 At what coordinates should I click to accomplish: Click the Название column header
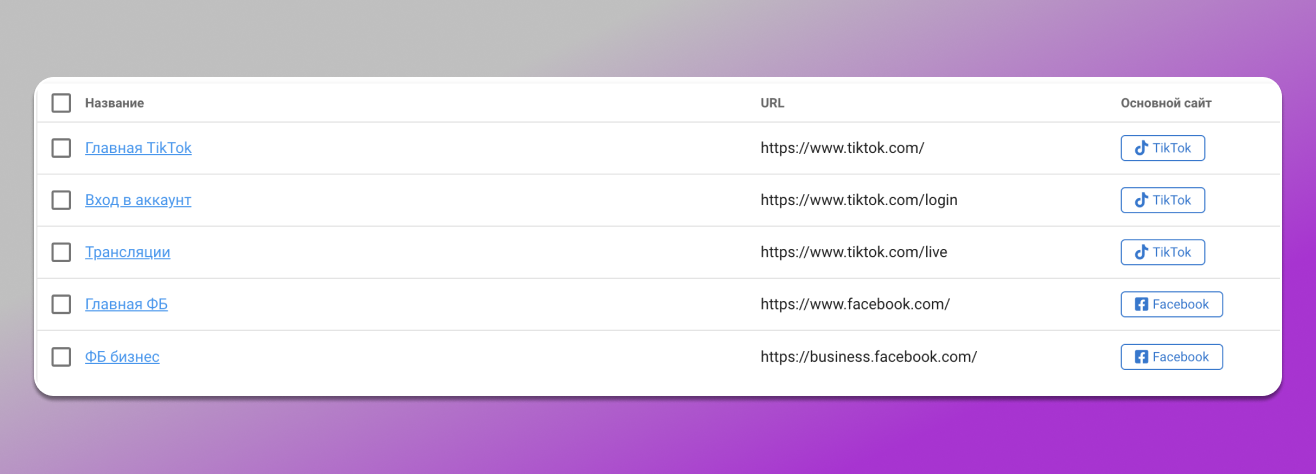114,103
